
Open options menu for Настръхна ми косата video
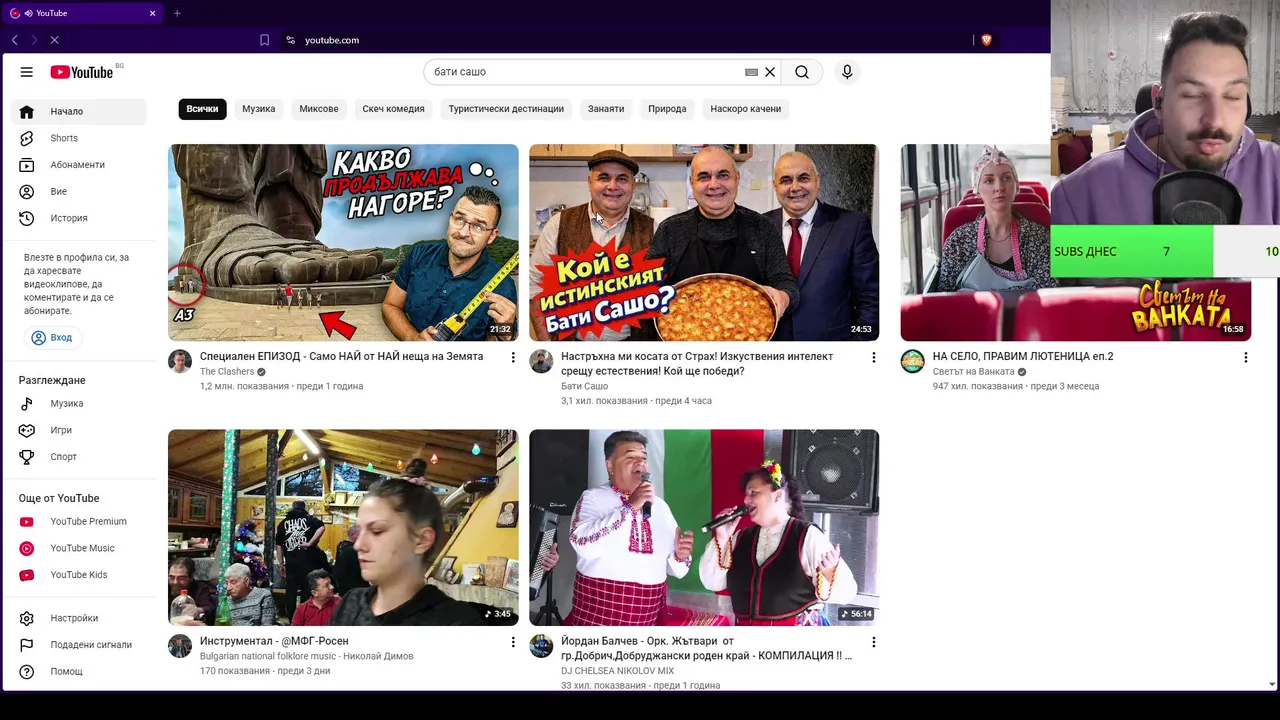(x=874, y=357)
